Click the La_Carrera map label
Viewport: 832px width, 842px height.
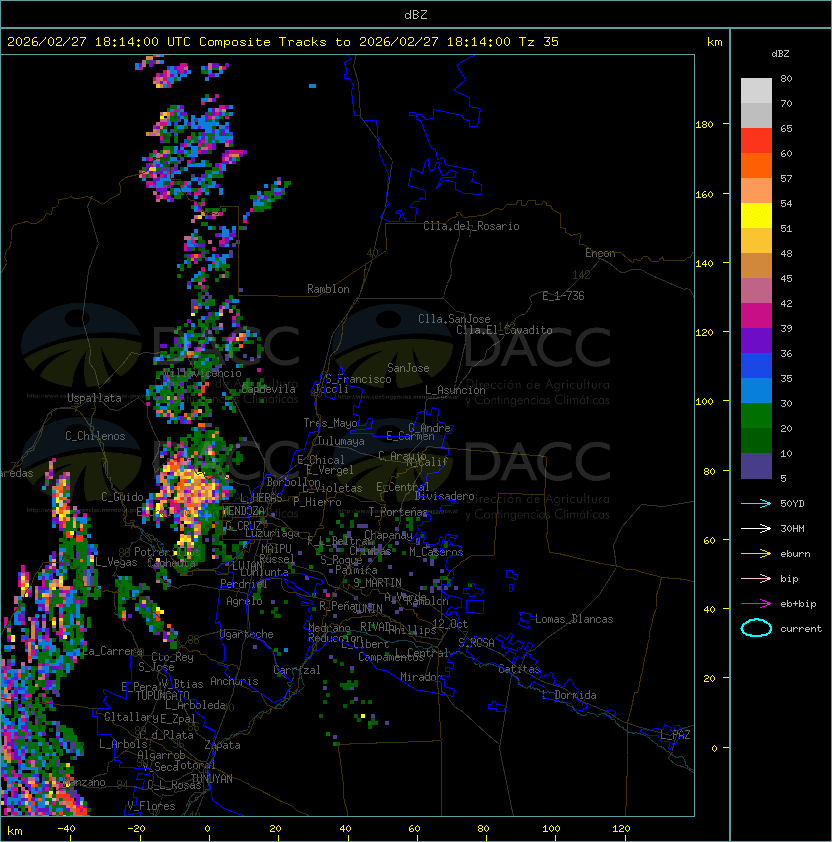pos(112,651)
